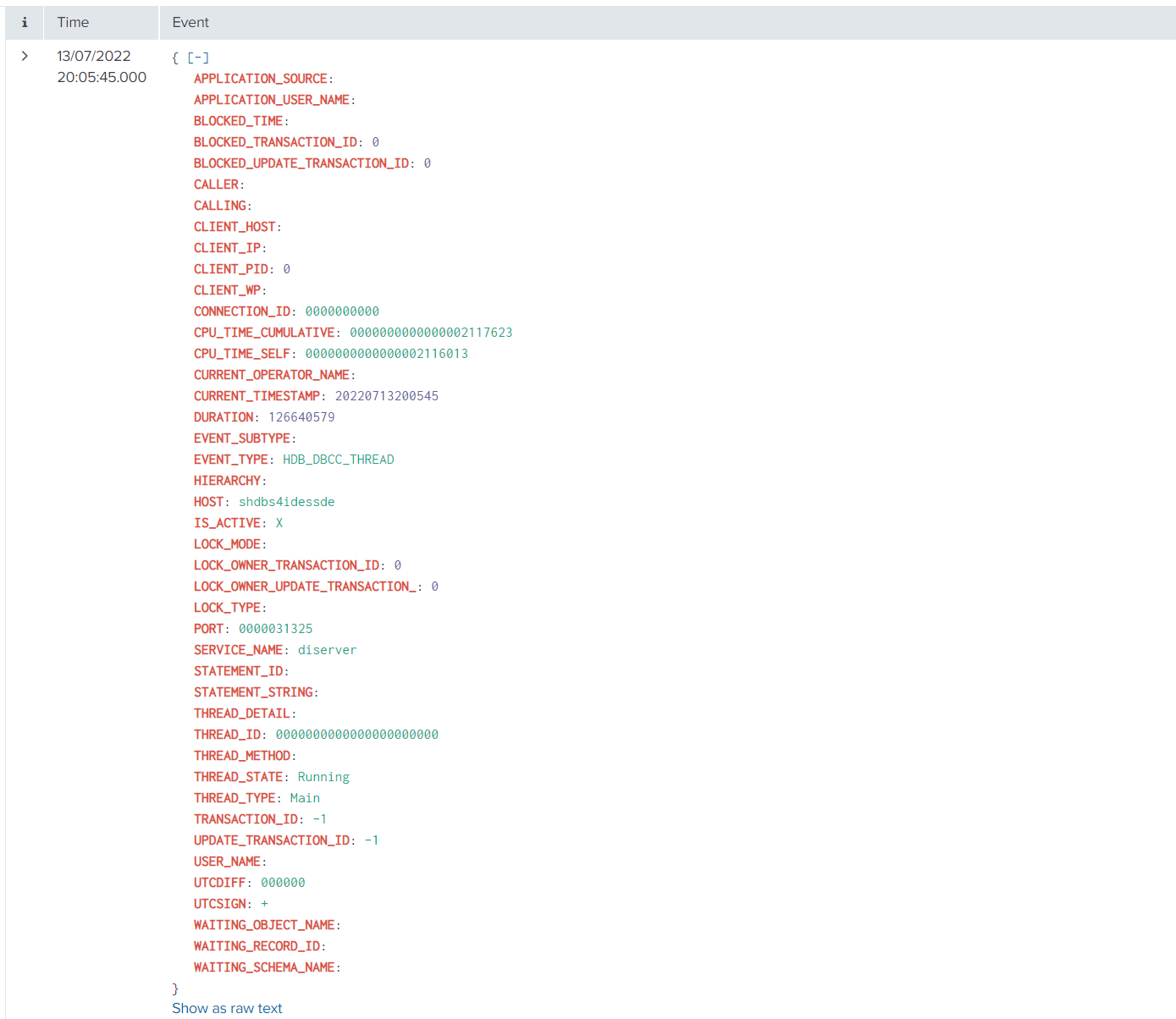Expand event details with the row chevron
The height and width of the screenshot is (1019, 1176).
coord(25,56)
